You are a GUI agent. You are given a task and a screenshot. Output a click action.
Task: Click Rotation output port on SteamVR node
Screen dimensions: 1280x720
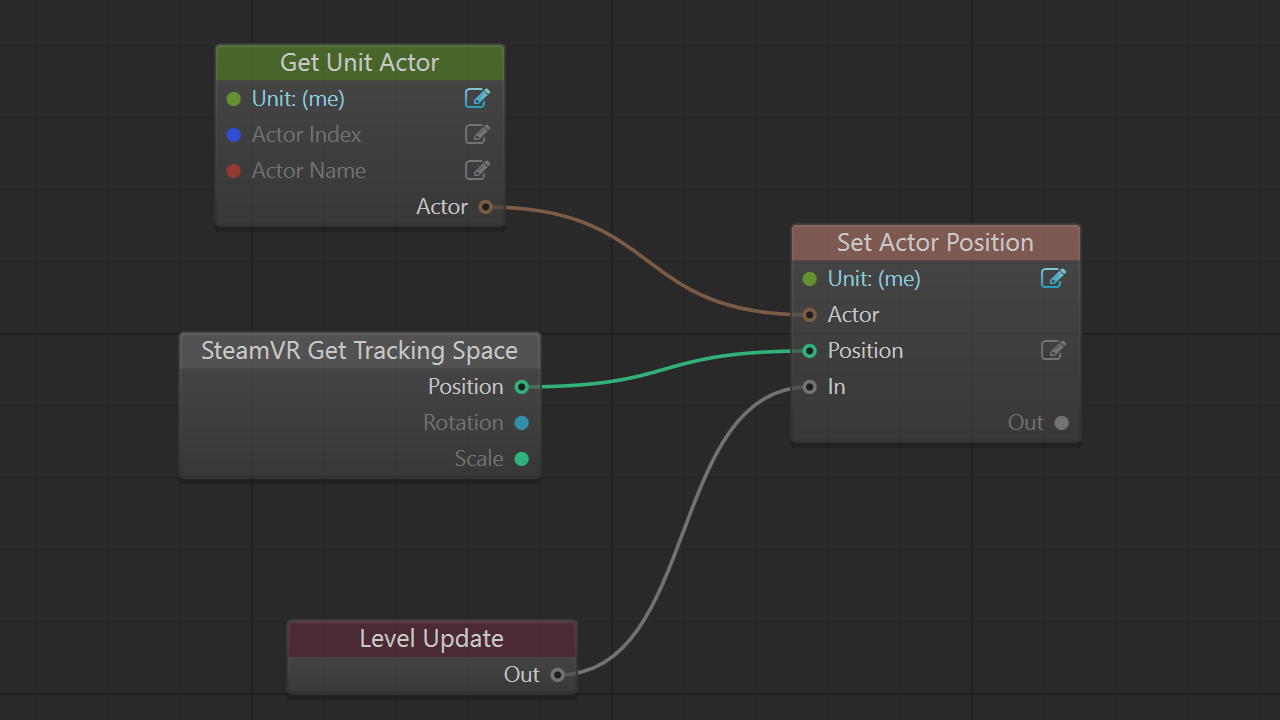pos(521,423)
